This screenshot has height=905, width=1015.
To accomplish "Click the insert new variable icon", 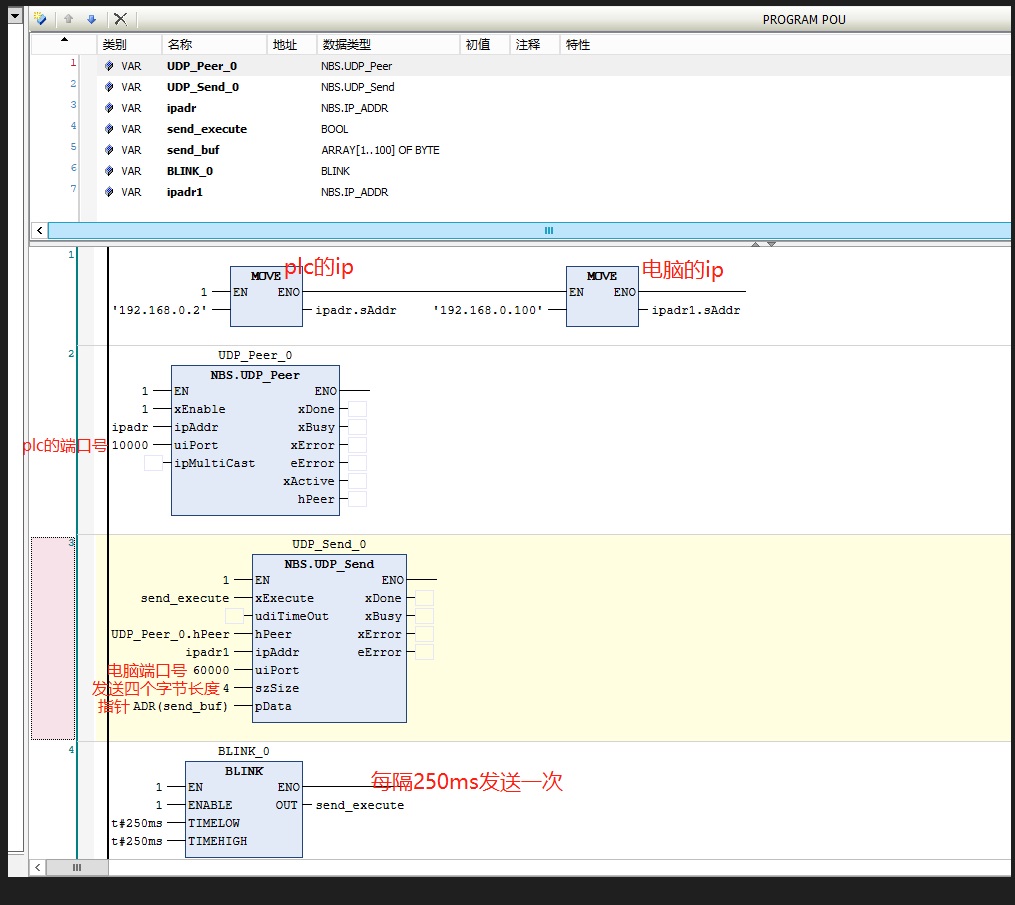I will click(40, 19).
